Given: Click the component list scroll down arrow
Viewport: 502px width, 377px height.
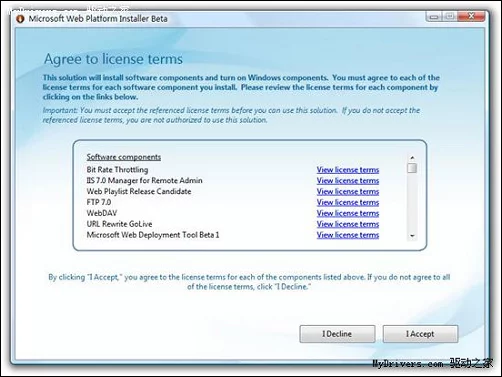Looking at the screenshot, I should (x=412, y=236).
